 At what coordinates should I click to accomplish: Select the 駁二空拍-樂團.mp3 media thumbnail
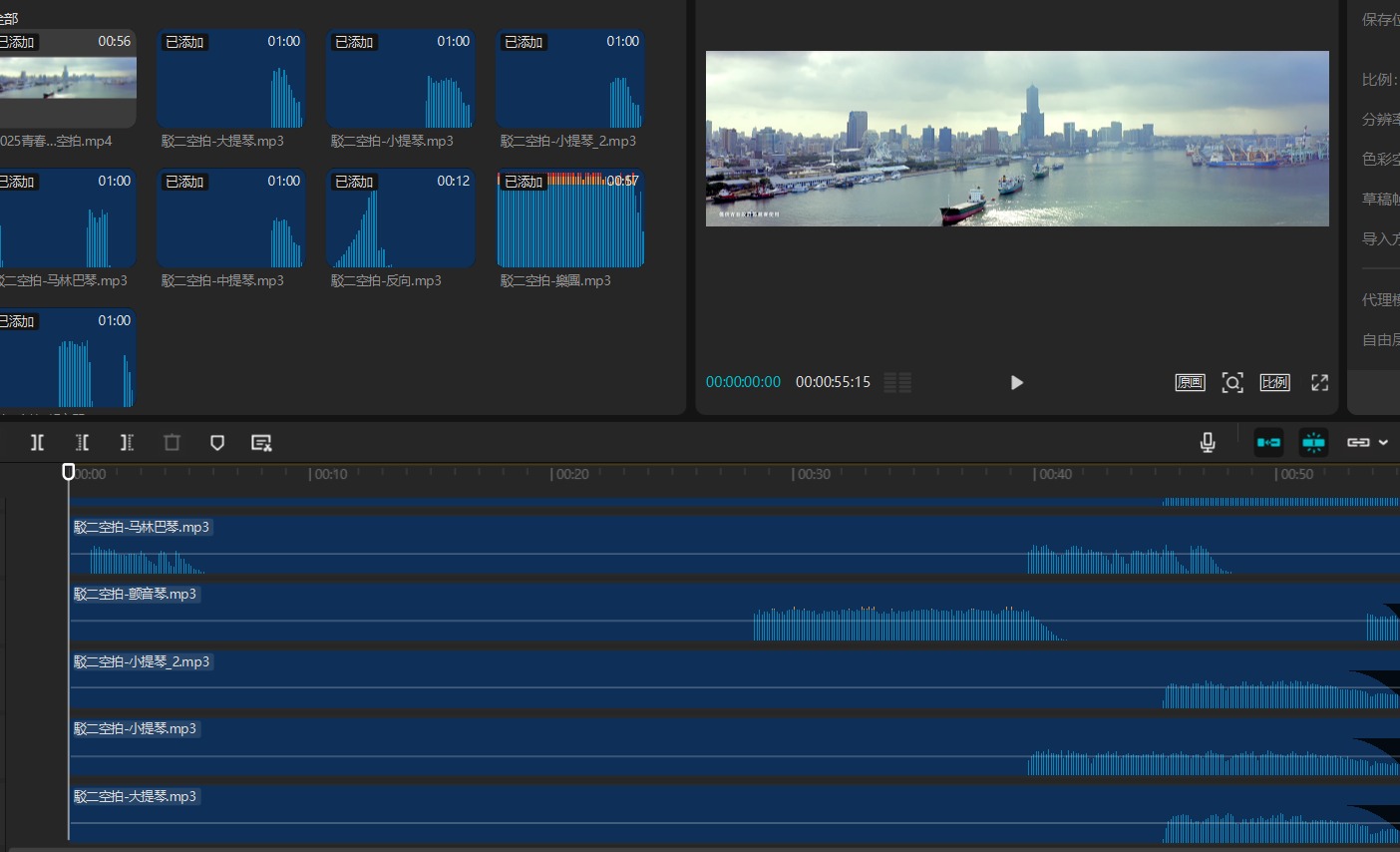(569, 218)
